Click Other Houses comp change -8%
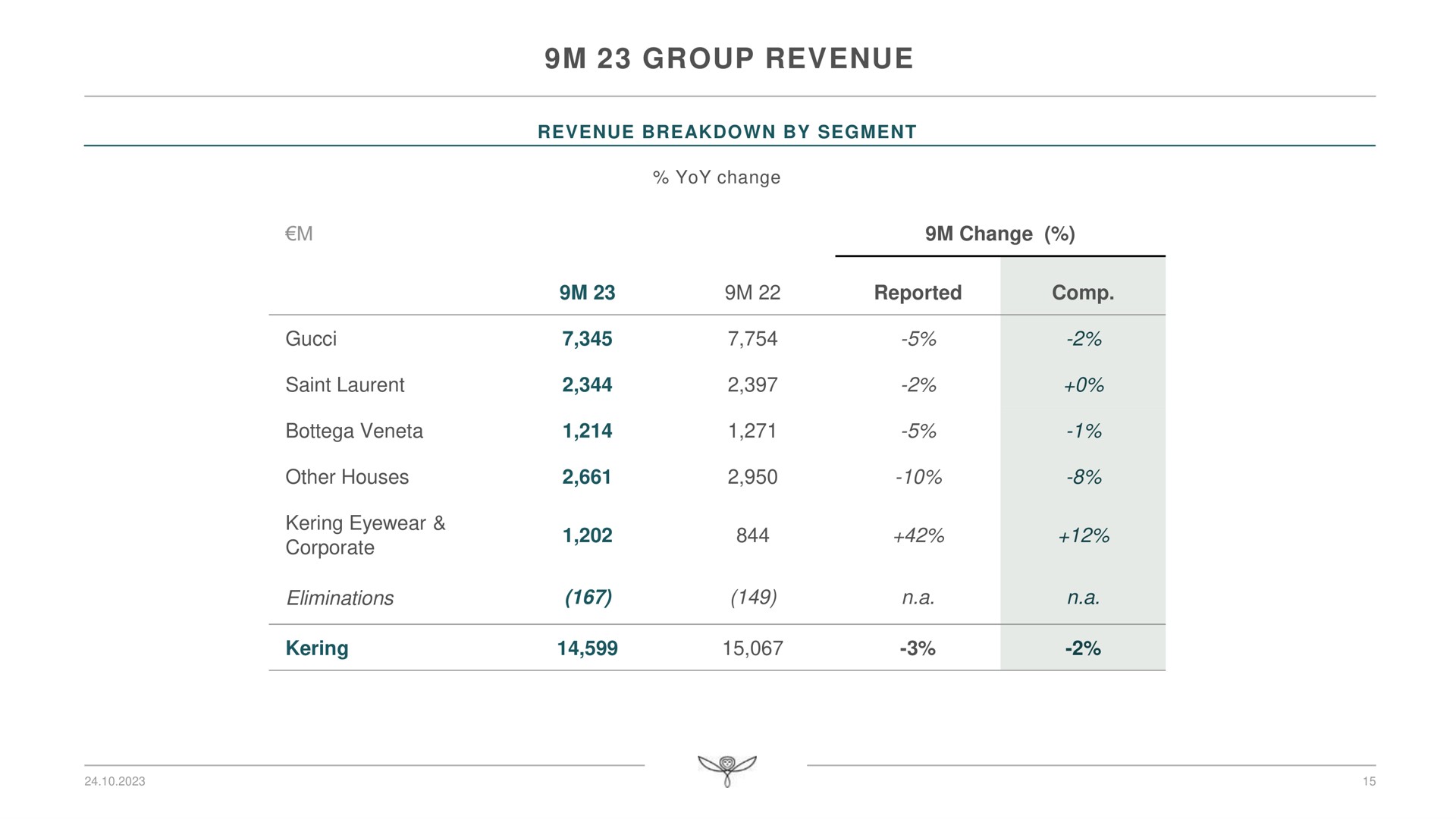Viewport: 1456px width, 819px height. click(1083, 477)
